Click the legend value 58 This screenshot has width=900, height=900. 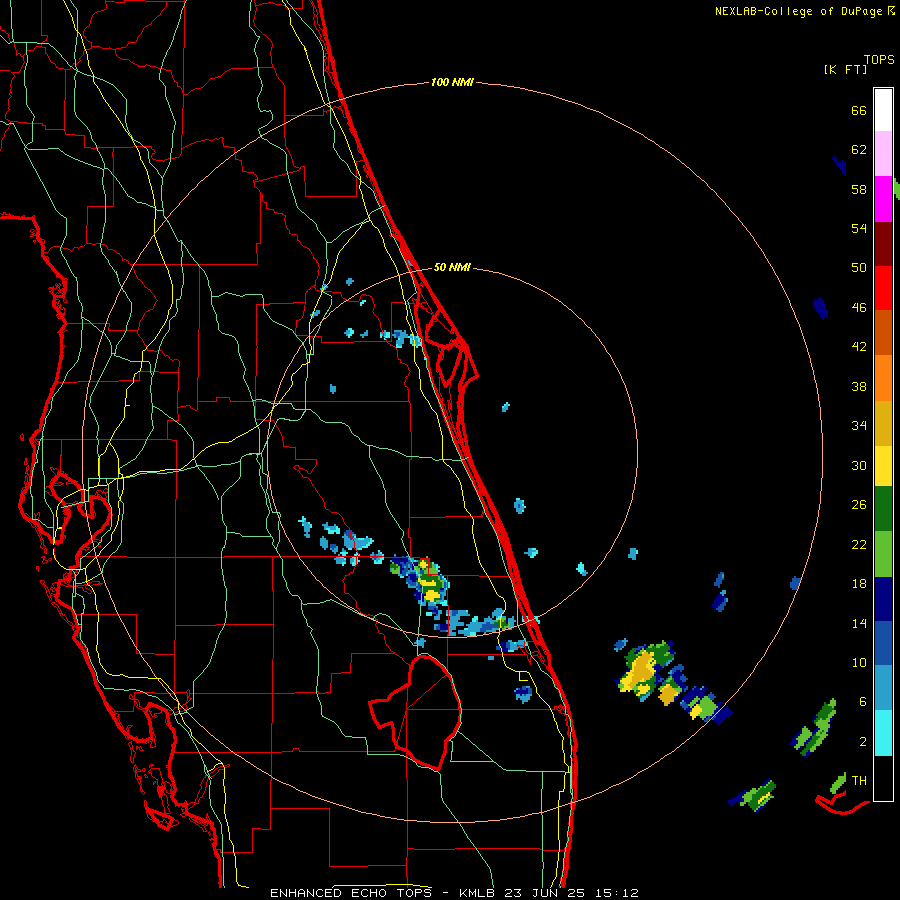[x=859, y=189]
